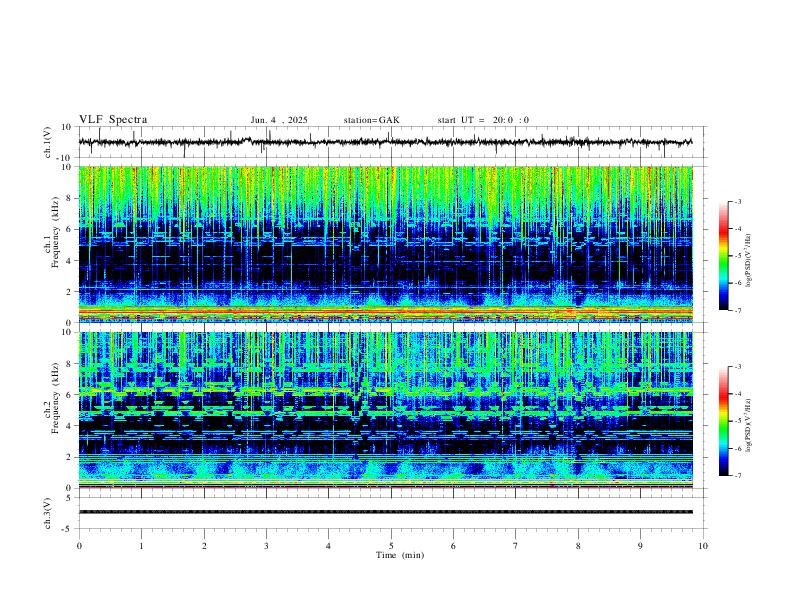Click the "start UT = 20:0 :0" text
The height and width of the screenshot is (612, 792).
[x=483, y=120]
